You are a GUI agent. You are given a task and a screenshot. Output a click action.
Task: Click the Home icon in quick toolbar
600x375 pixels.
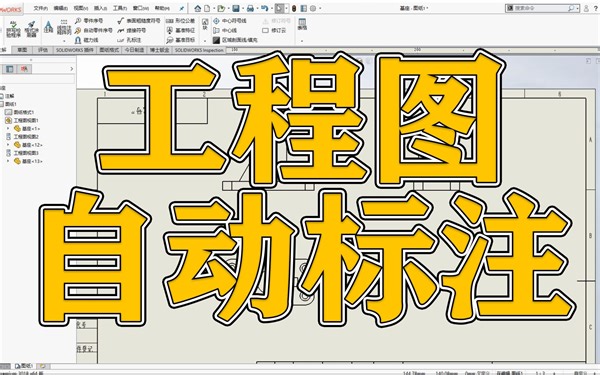click(x=197, y=8)
